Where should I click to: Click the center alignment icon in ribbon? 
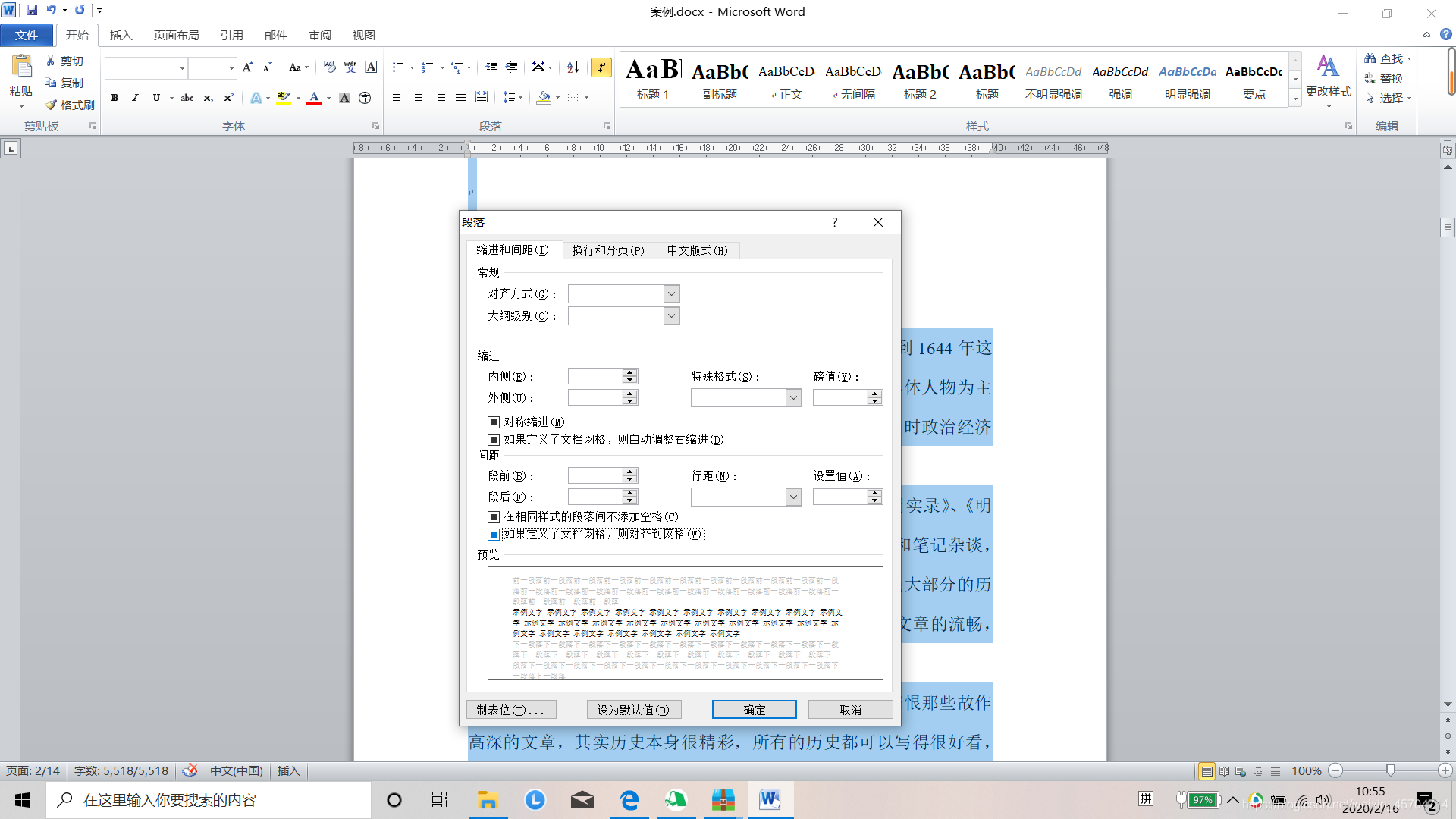419,97
